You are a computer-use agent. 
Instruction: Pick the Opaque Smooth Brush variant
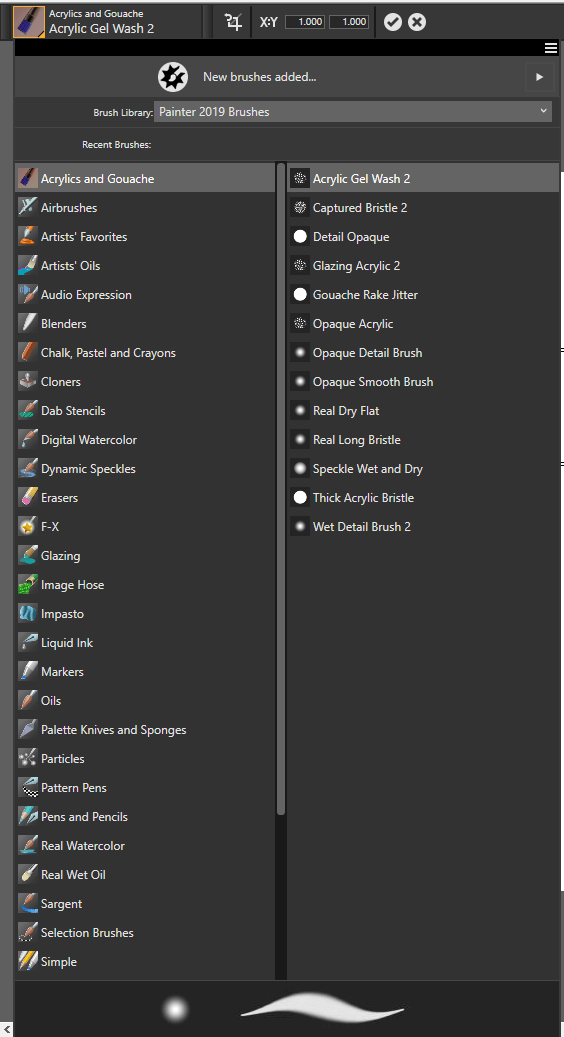(x=423, y=382)
